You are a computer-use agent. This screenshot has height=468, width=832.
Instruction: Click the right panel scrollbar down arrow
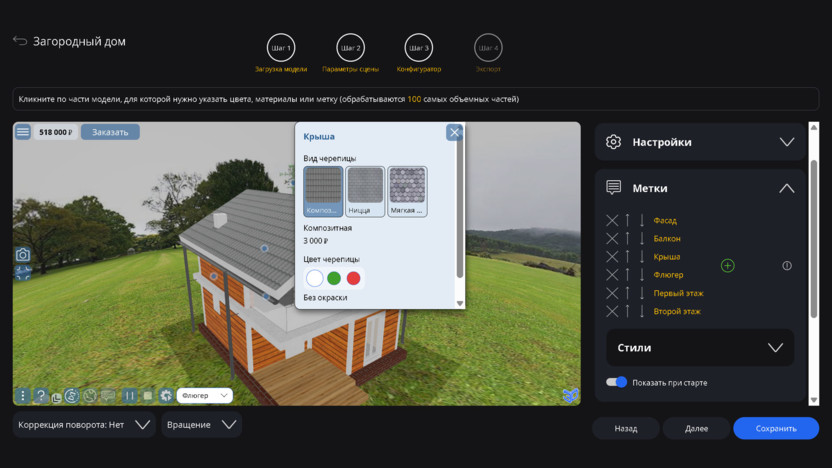[x=814, y=401]
